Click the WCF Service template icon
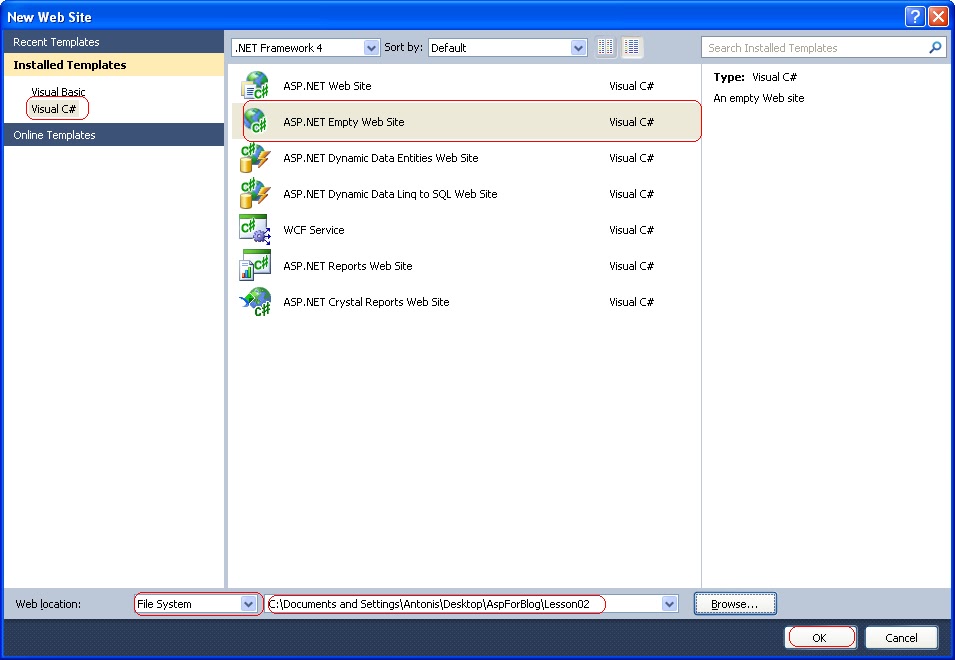 click(x=255, y=230)
